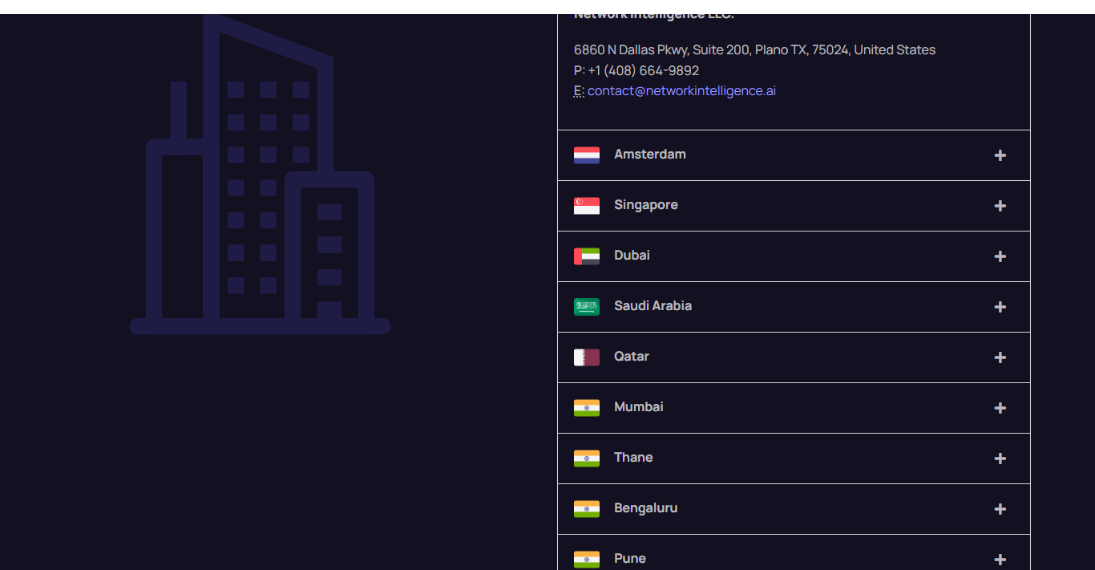Show Qatar address using plus icon
Viewport: 1095px width, 570px height.
pyautogui.click(x=1000, y=358)
